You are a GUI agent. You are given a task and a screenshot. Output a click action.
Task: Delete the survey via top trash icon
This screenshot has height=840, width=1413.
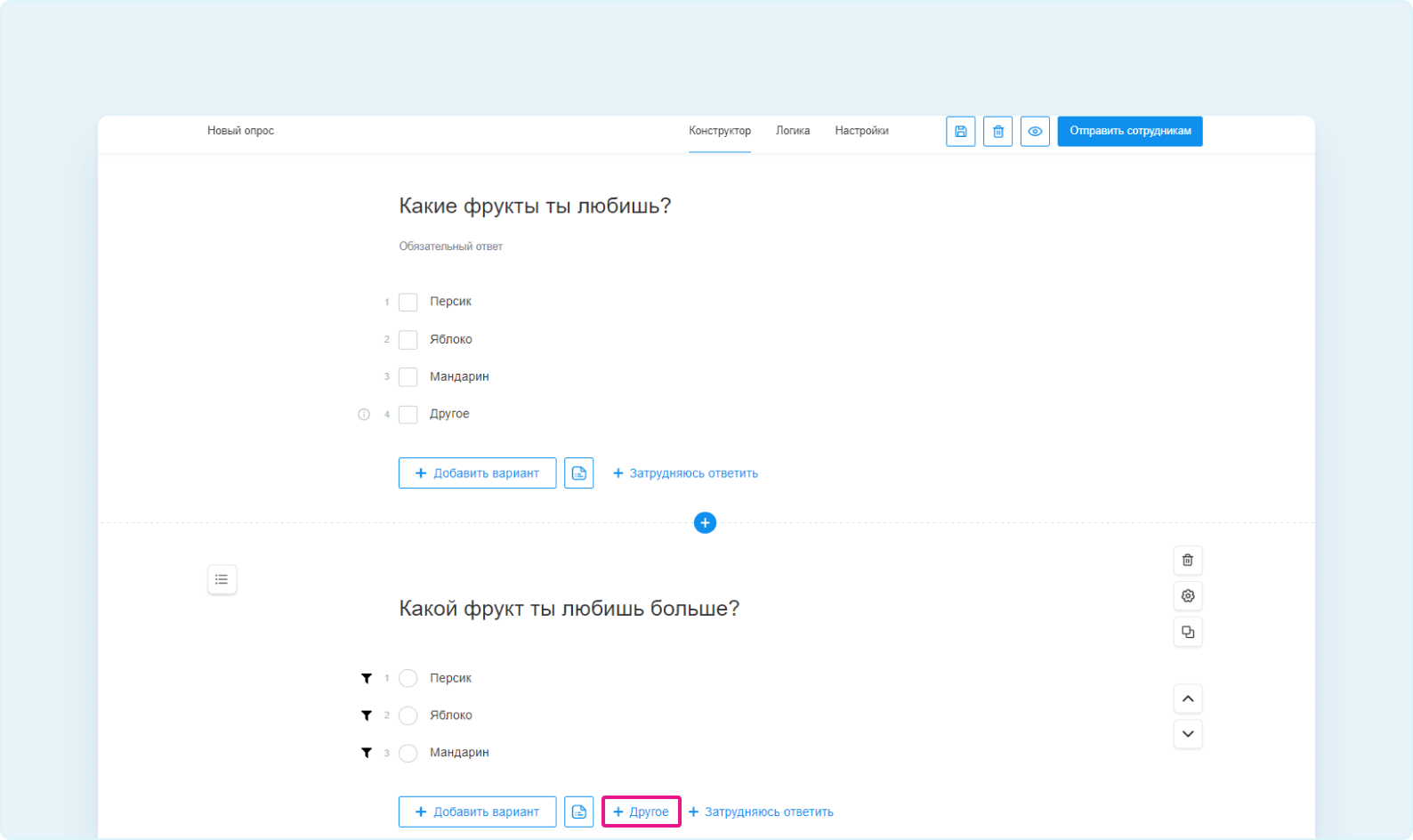coord(997,132)
